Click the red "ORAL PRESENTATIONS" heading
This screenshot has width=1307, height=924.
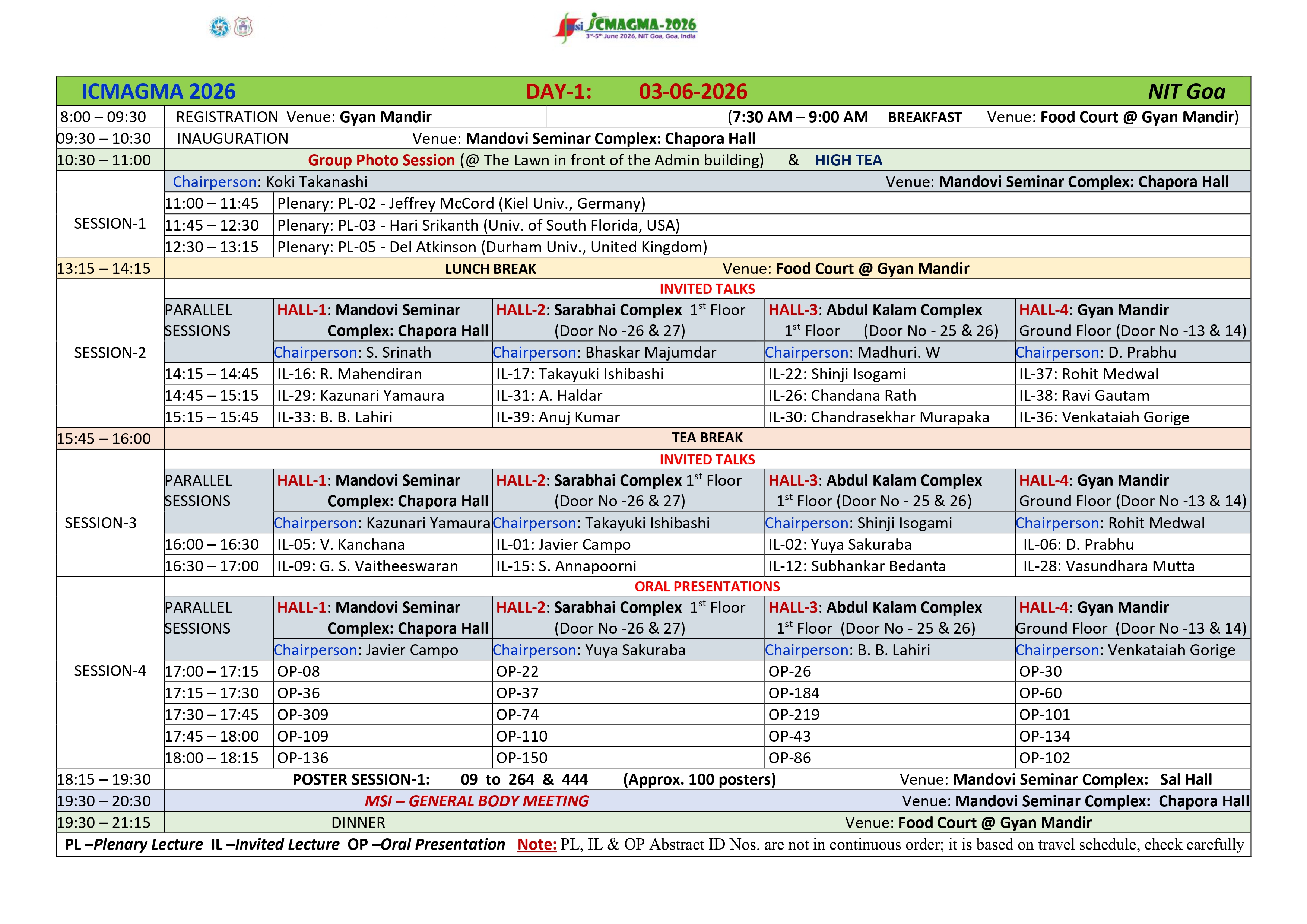pos(707,587)
